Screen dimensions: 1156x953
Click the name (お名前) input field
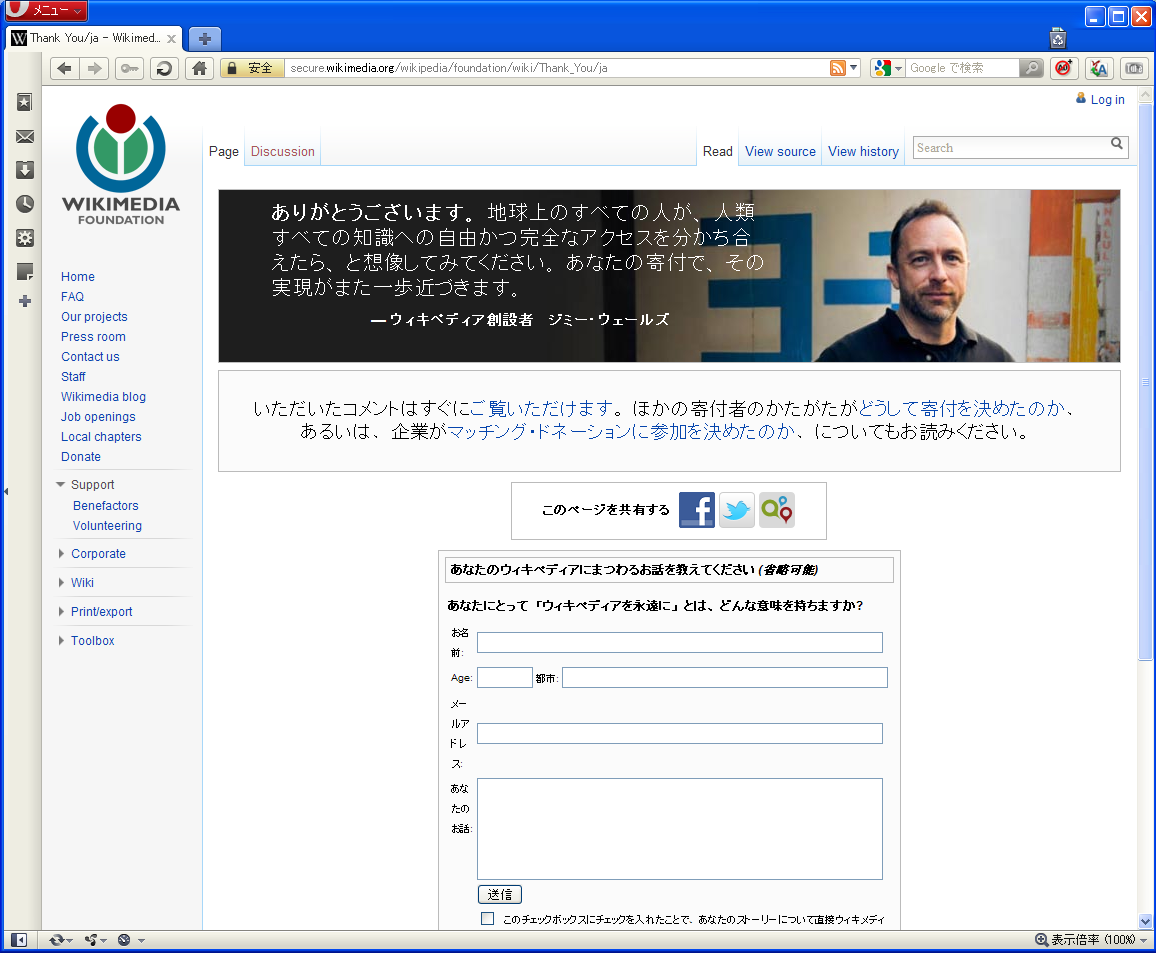(x=680, y=643)
